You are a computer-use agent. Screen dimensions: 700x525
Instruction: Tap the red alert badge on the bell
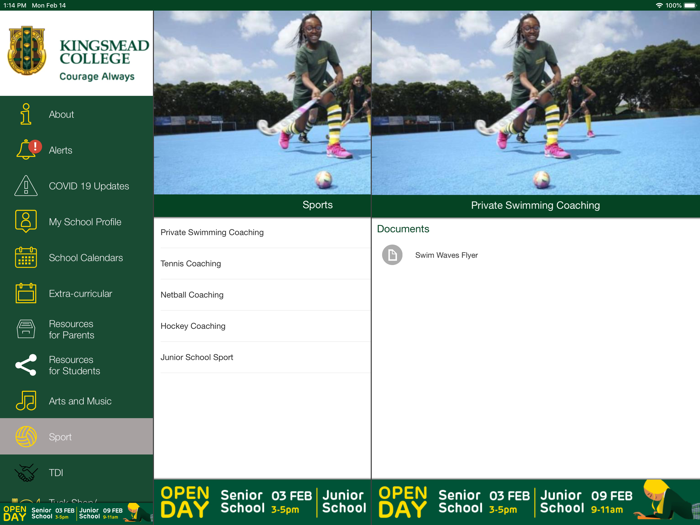click(x=35, y=146)
